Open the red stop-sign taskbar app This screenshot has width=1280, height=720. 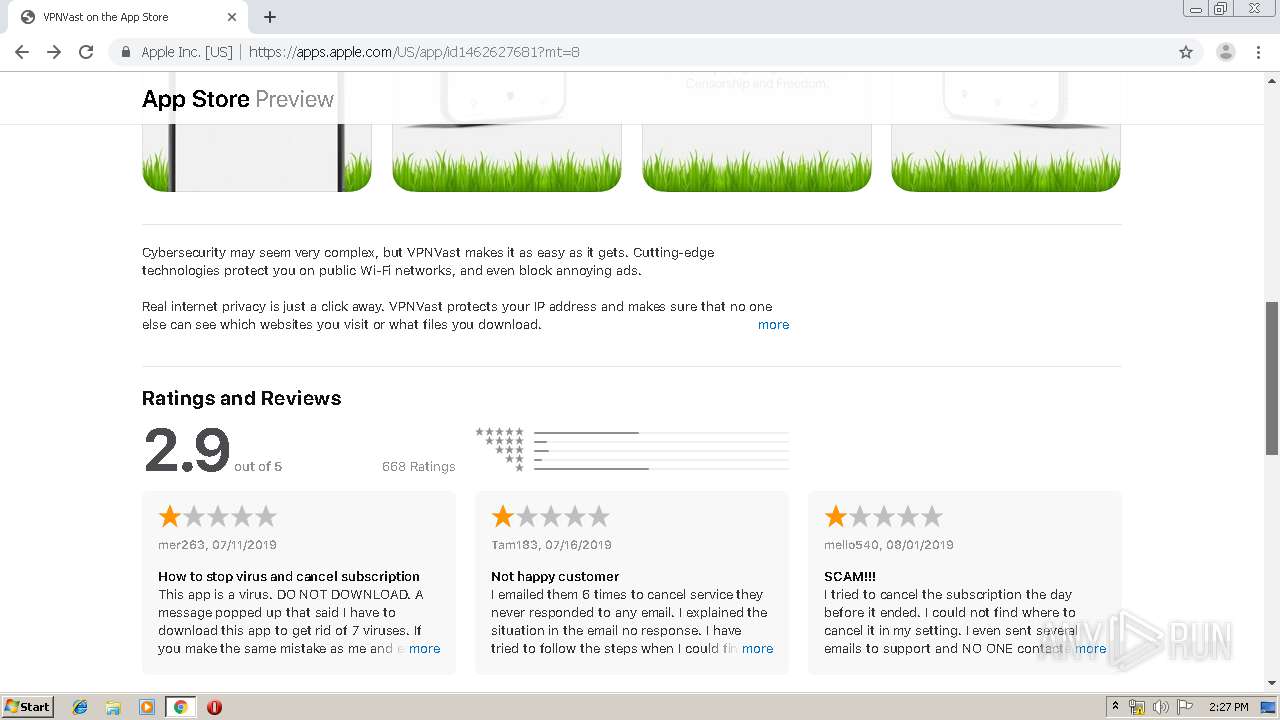click(x=214, y=707)
